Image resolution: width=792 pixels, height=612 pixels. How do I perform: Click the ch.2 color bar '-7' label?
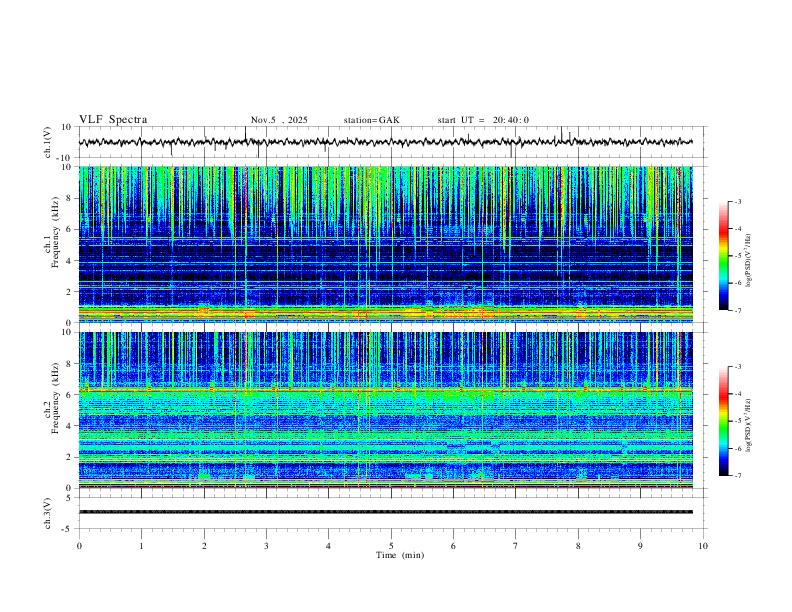point(738,476)
